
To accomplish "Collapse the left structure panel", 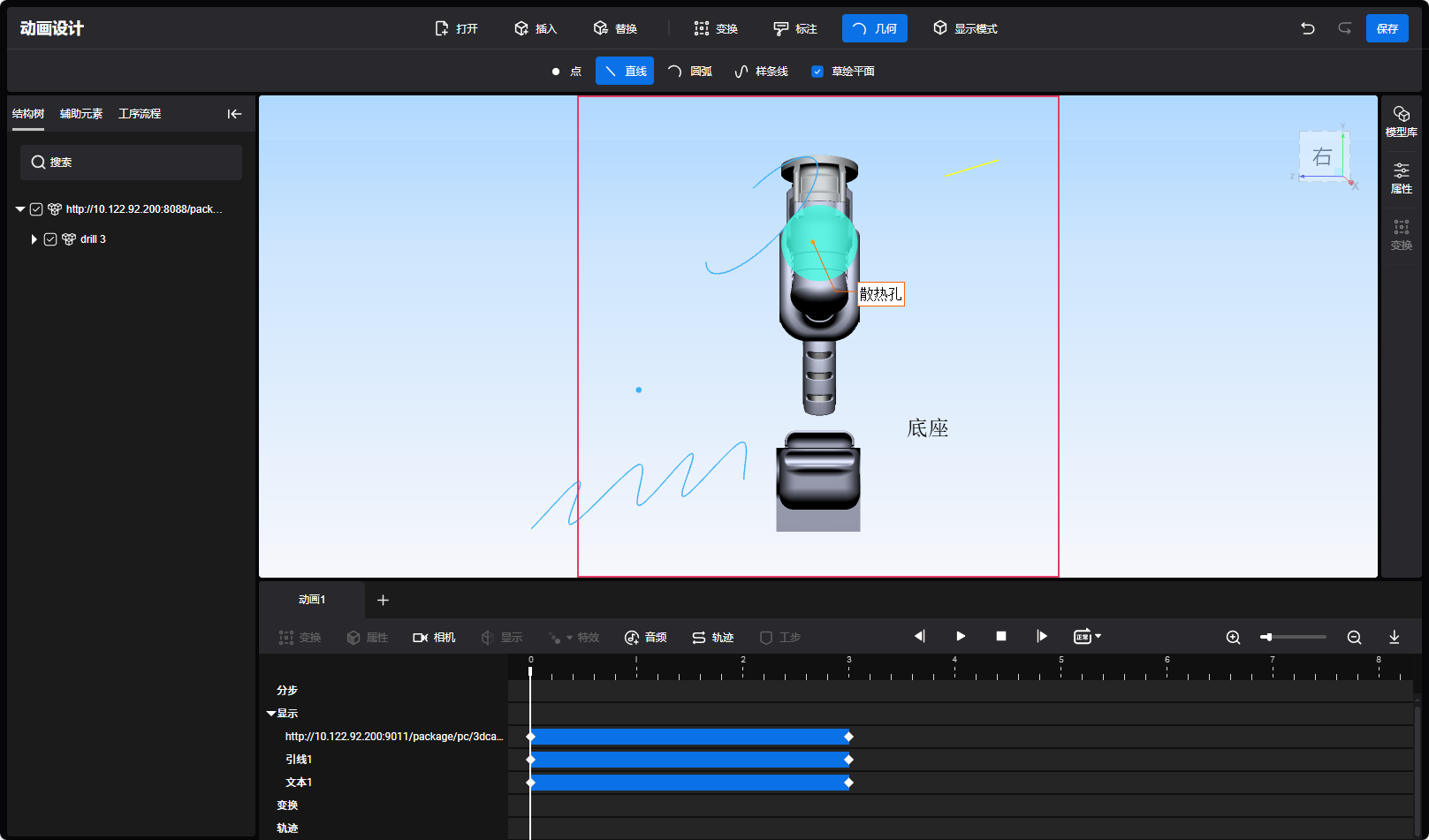I will pyautogui.click(x=234, y=114).
